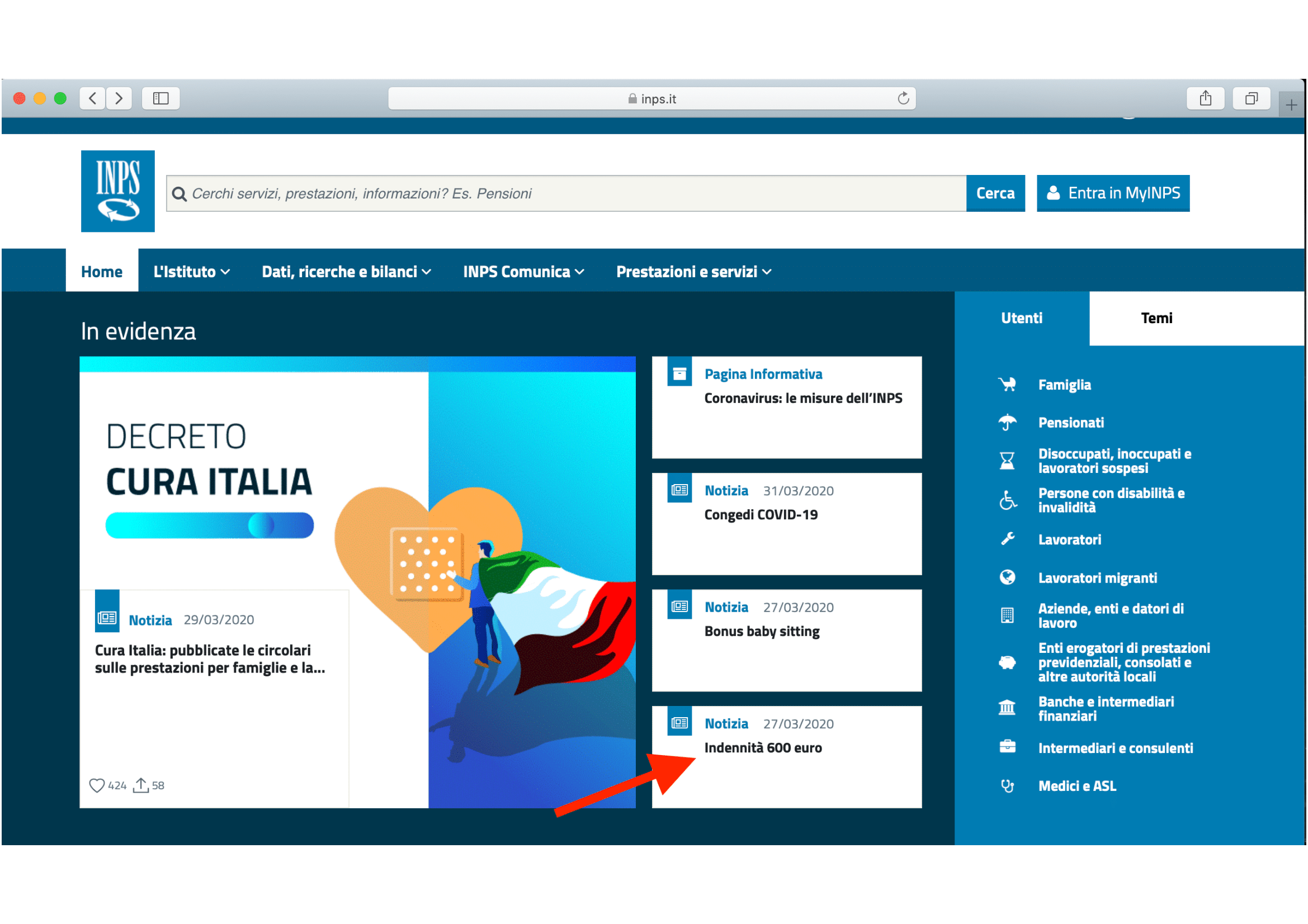Click the share upload icon with 58
1308x924 pixels.
click(141, 786)
